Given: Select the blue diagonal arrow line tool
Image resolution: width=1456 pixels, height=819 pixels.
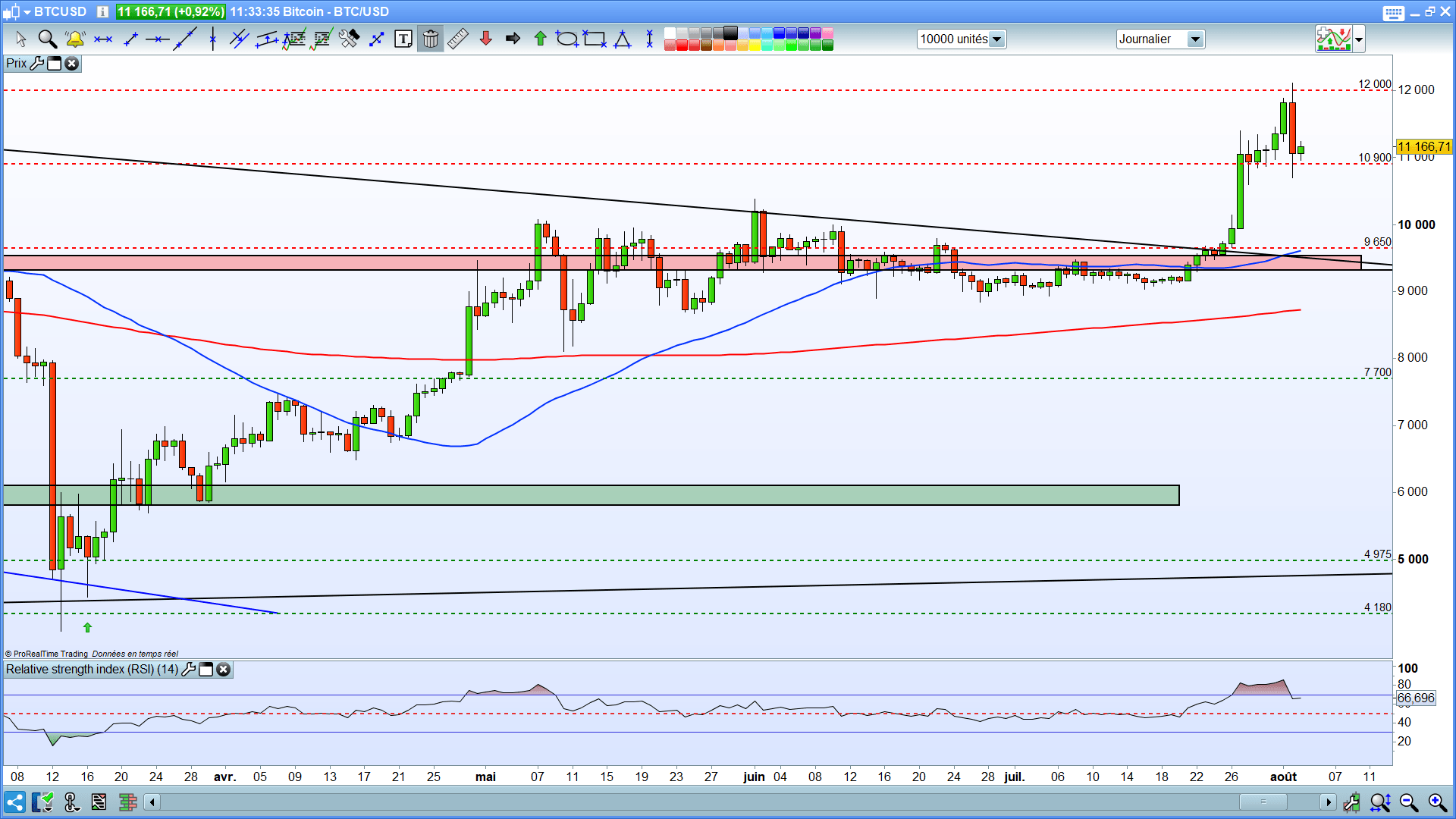Looking at the screenshot, I should point(376,39).
